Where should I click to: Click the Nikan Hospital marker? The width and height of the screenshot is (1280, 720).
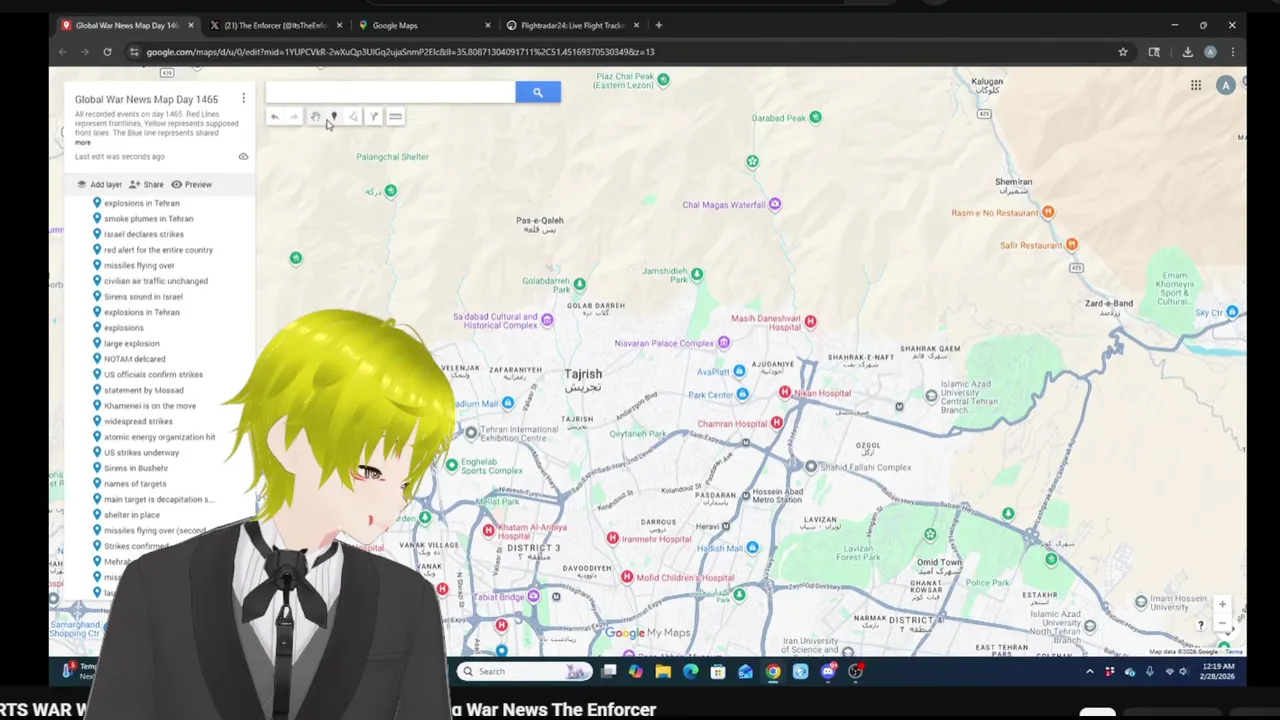point(785,393)
